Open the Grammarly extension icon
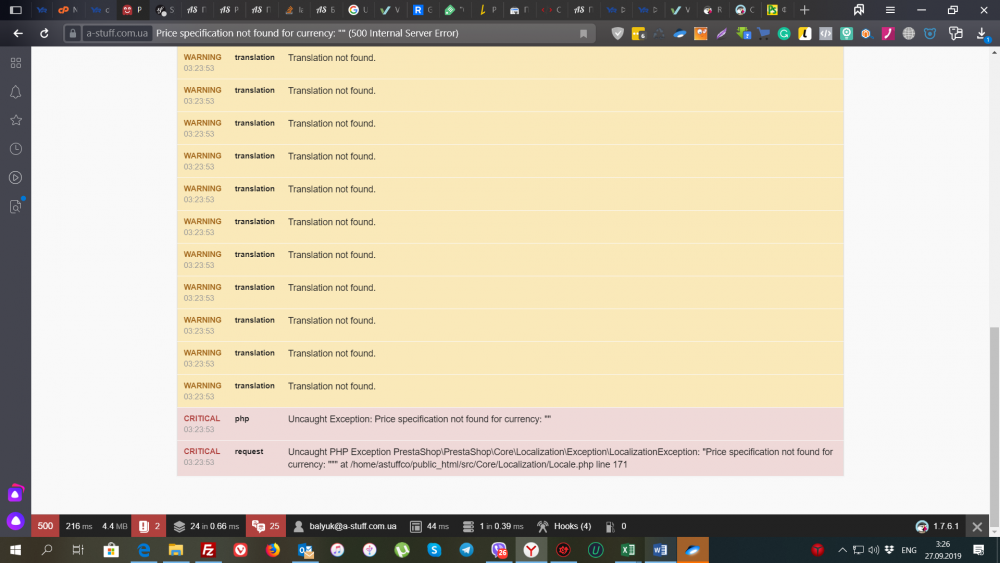 point(784,34)
